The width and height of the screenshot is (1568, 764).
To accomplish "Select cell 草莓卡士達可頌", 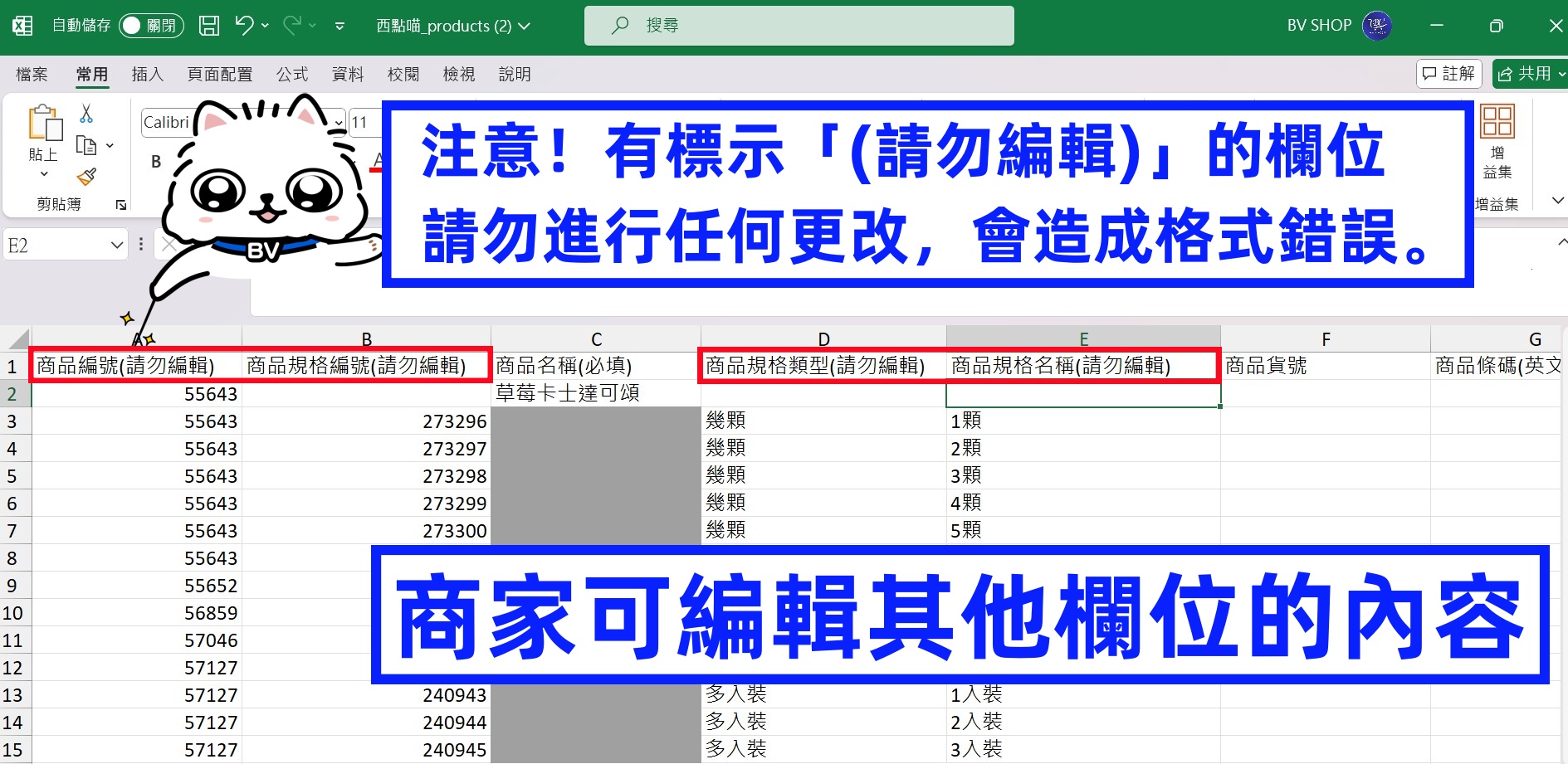I will 596,393.
